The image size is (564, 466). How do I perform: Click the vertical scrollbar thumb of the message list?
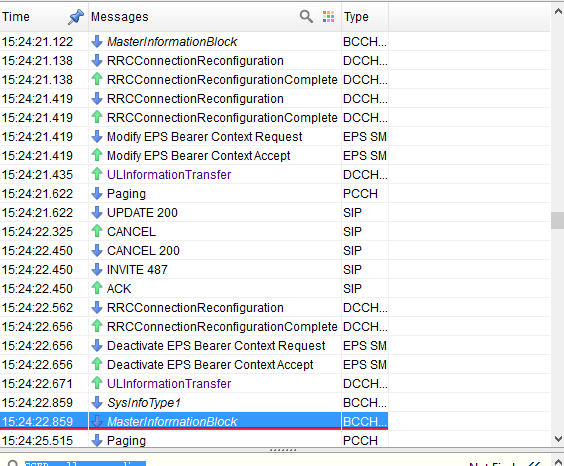[x=557, y=220]
